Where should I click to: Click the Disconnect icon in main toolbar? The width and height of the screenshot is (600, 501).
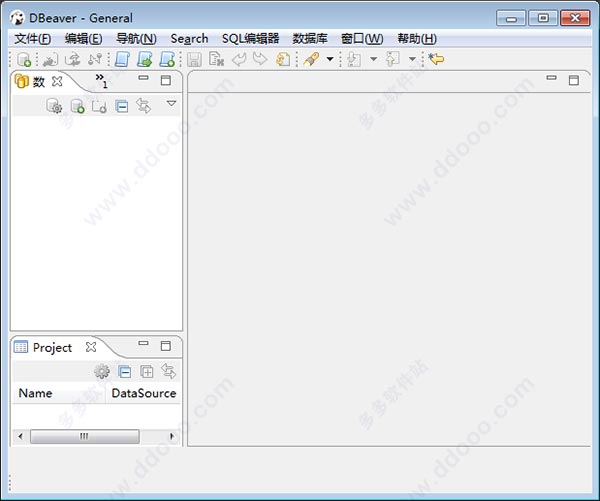click(x=95, y=59)
